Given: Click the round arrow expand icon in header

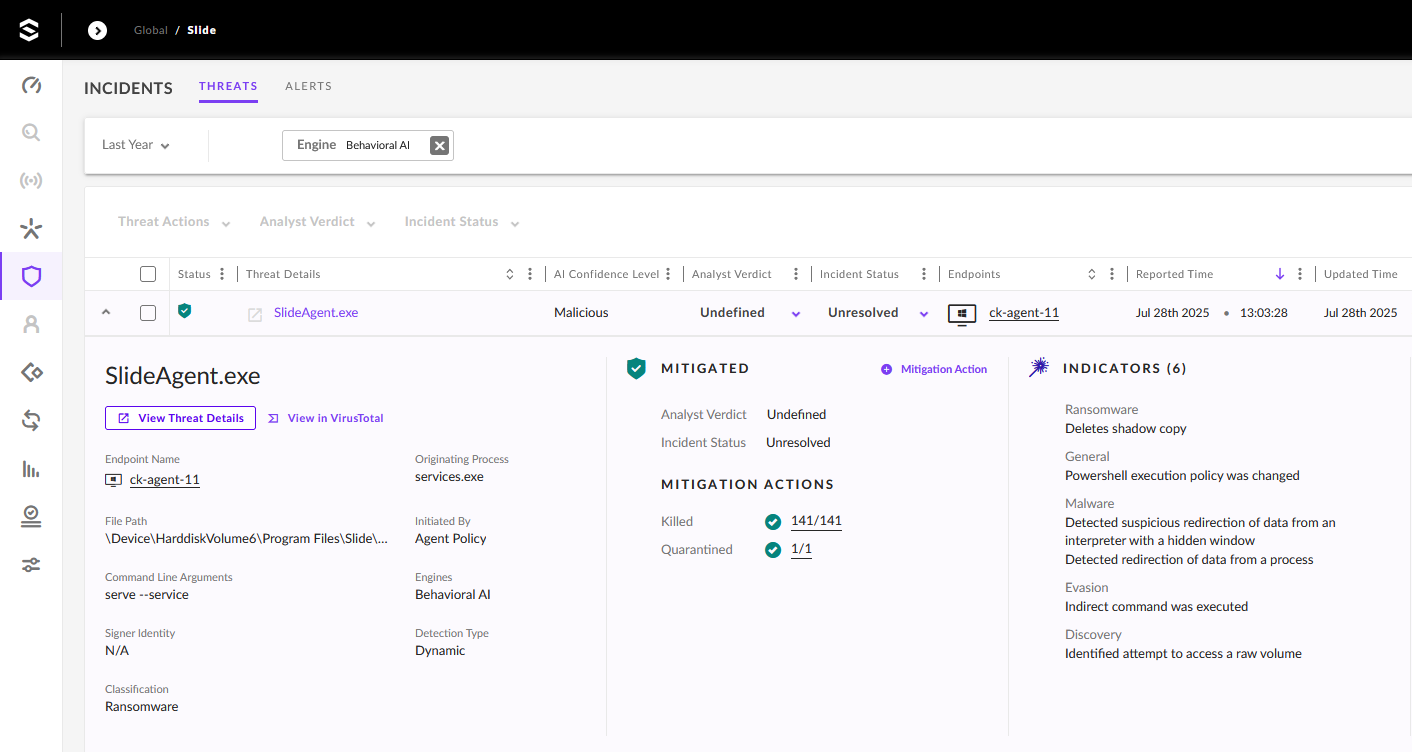Looking at the screenshot, I should (x=97, y=30).
